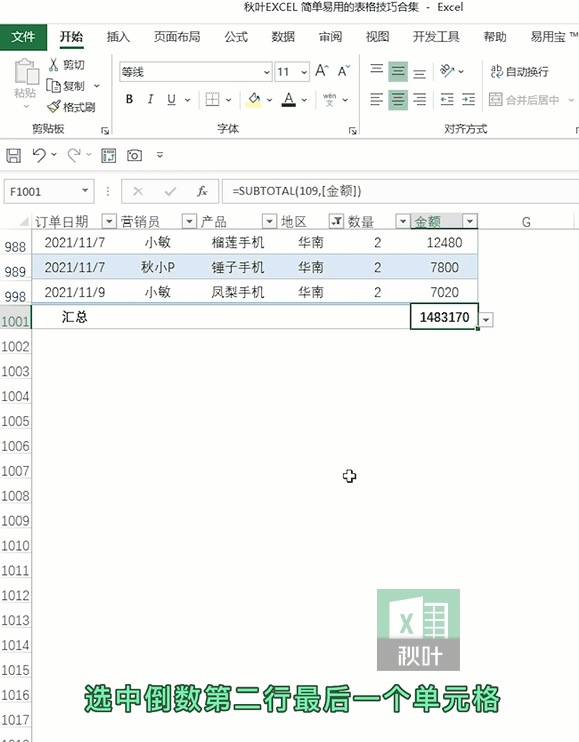
Task: Align text left
Action: [377, 99]
